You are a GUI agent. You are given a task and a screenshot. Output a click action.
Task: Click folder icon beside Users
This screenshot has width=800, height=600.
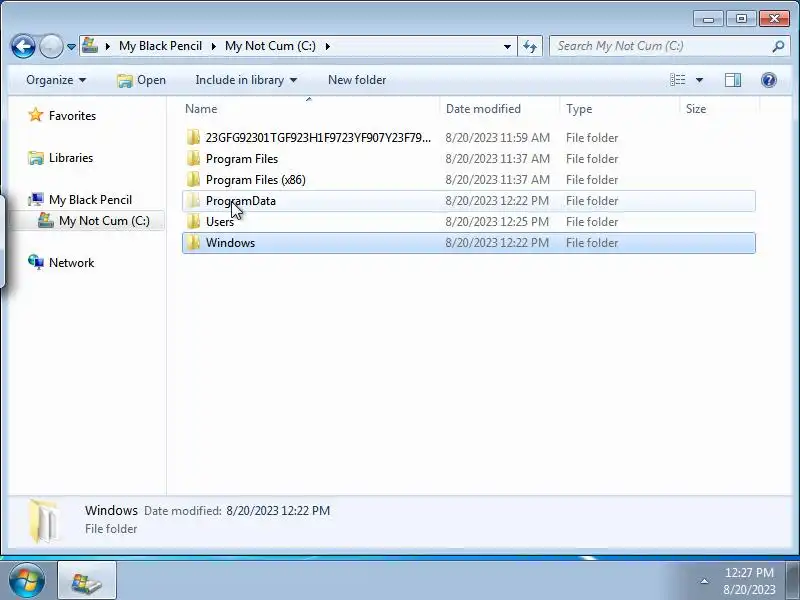(x=193, y=221)
